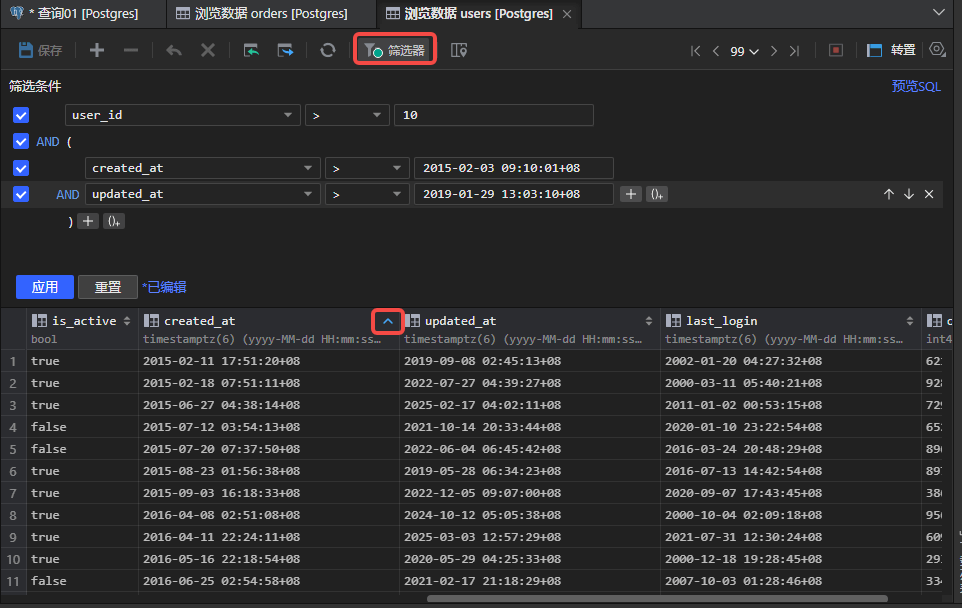Refresh the users table data
The image size is (962, 608).
click(x=328, y=50)
